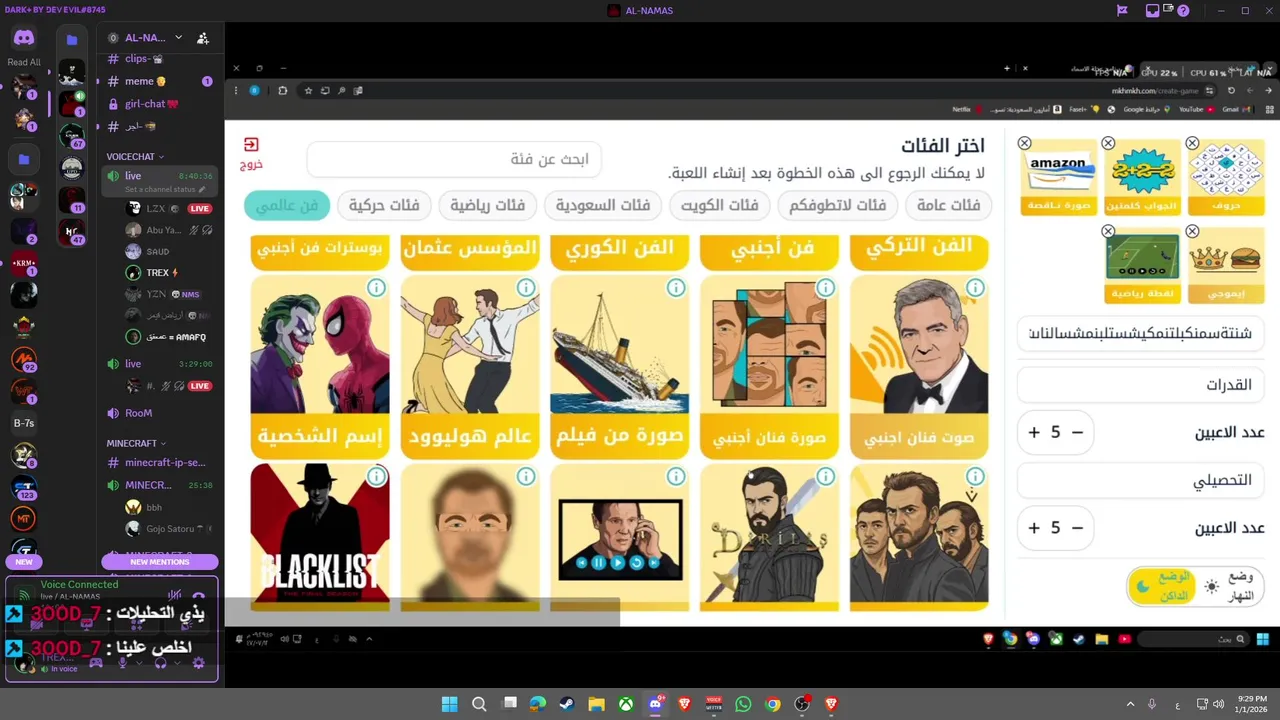The width and height of the screenshot is (1280, 720).
Task: Click Windows Start button on taskbar
Action: tap(450, 704)
